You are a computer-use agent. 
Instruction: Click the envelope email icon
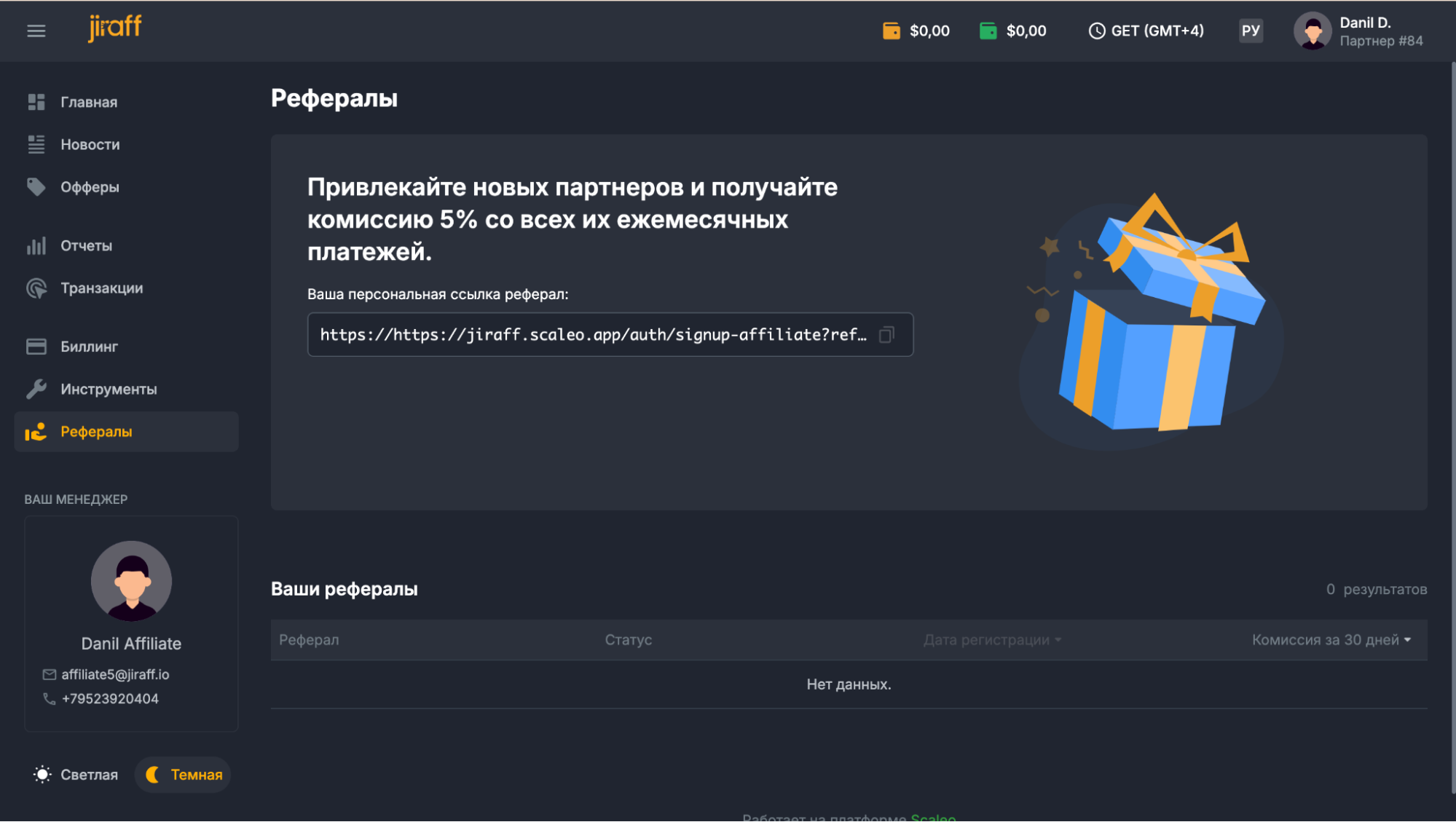50,675
